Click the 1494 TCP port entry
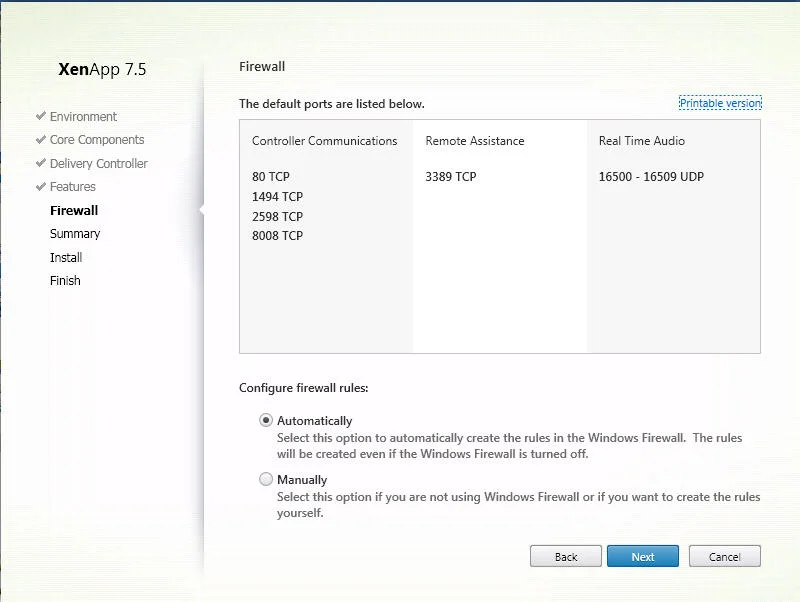Viewport: 800px width, 602px height. (x=277, y=196)
